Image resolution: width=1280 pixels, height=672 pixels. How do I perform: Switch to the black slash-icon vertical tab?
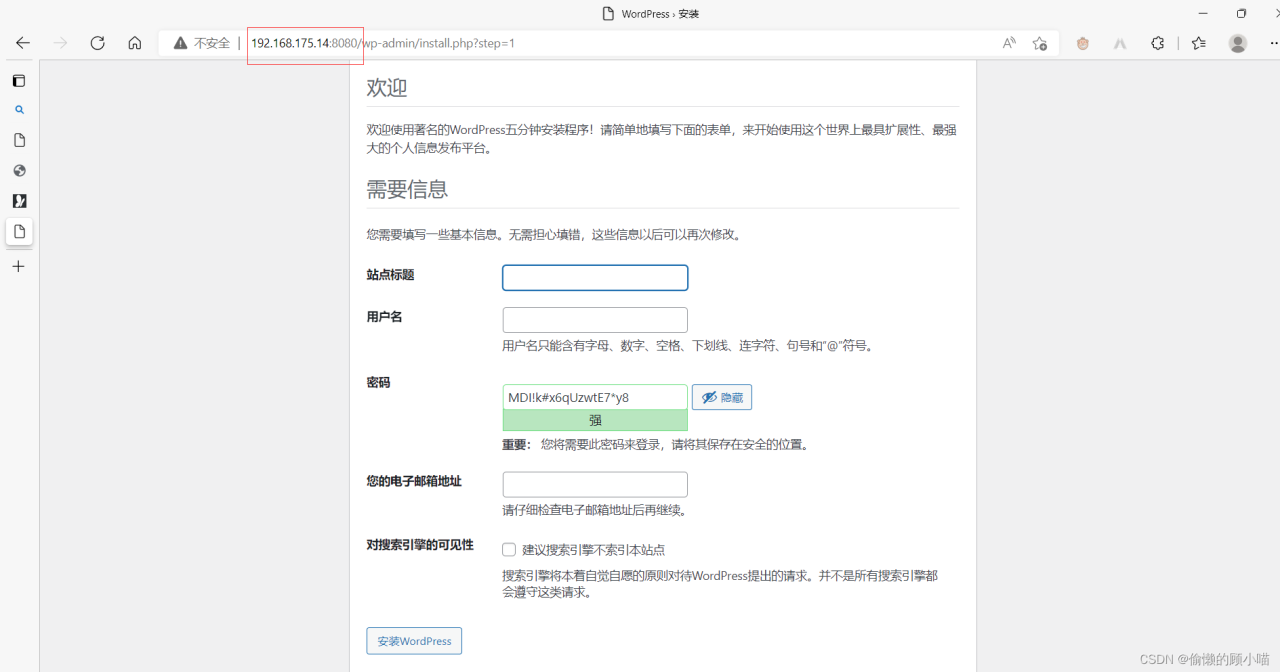18,201
